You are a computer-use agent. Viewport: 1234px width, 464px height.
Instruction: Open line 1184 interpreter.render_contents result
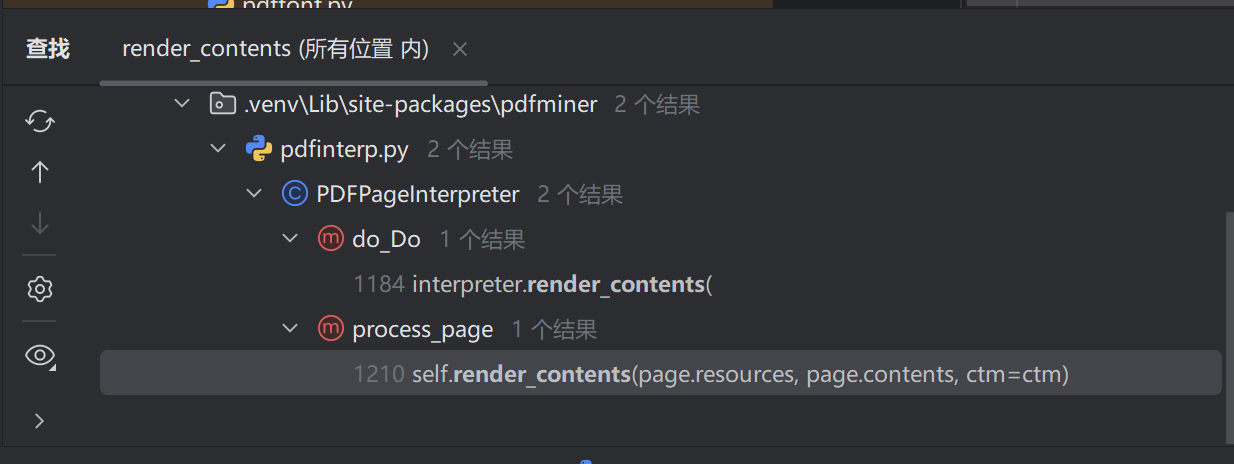(560, 284)
